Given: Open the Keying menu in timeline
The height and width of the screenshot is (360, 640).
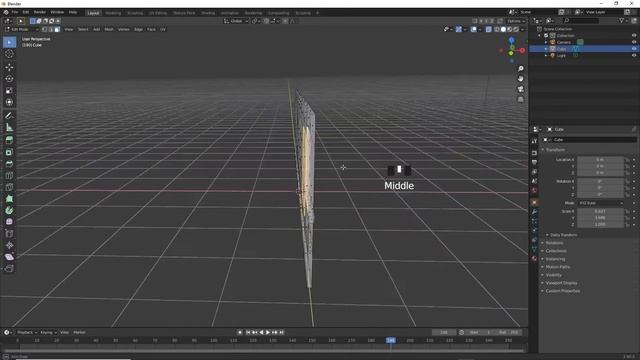Looking at the screenshot, I should pos(48,332).
